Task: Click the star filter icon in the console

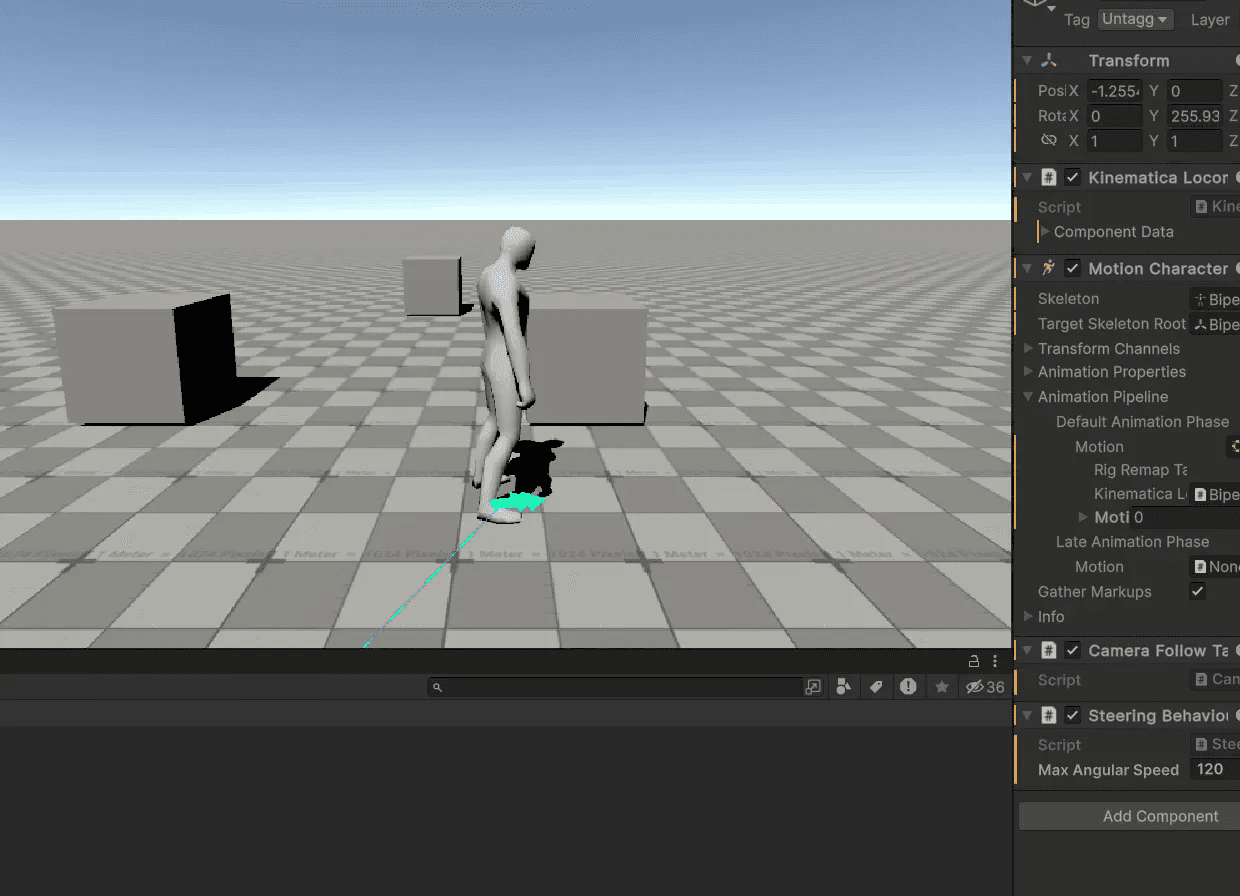Action: (x=941, y=687)
